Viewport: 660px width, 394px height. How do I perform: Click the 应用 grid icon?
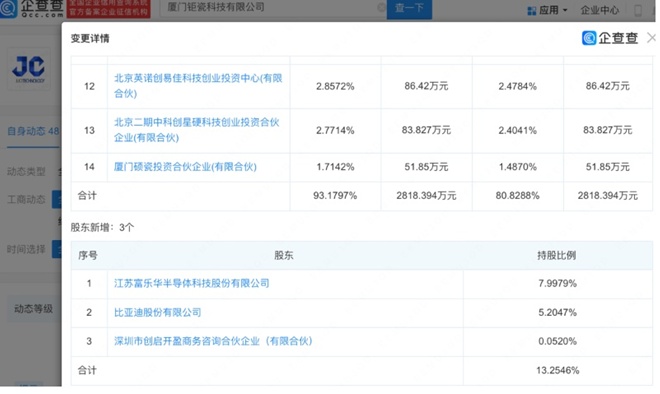532,11
